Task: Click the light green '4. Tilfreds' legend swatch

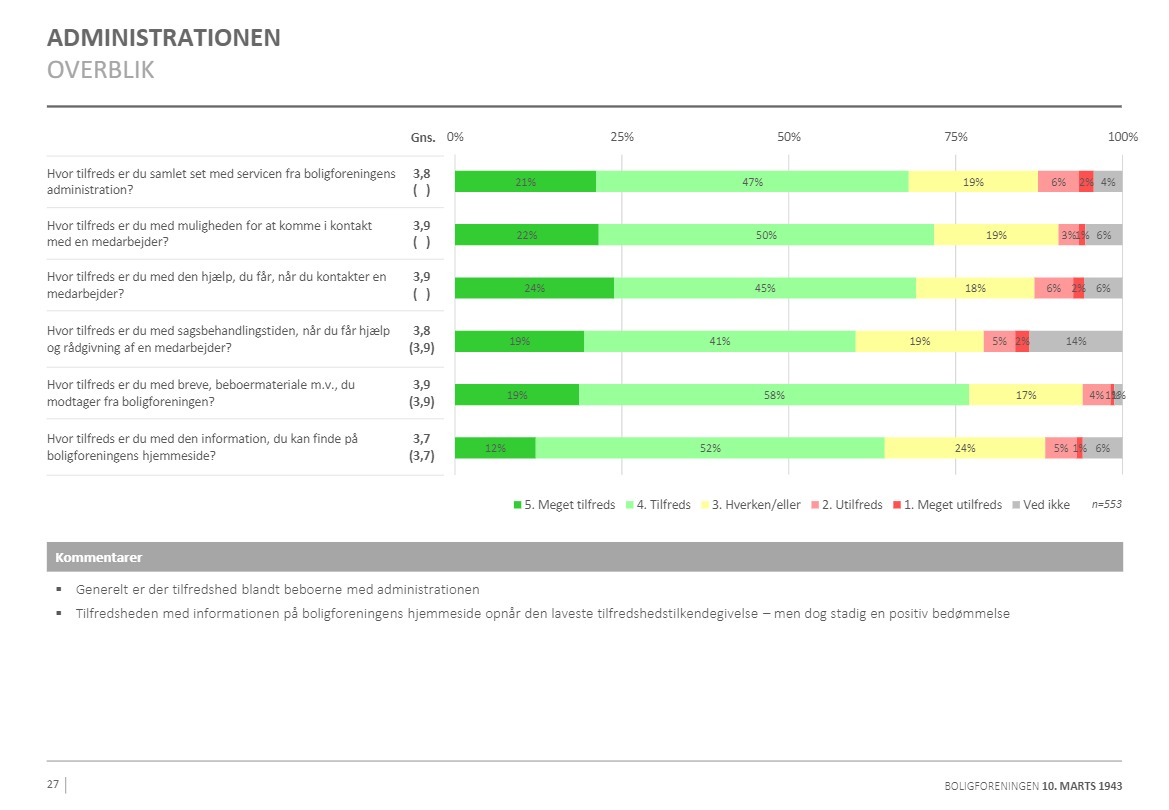Action: pos(630,505)
